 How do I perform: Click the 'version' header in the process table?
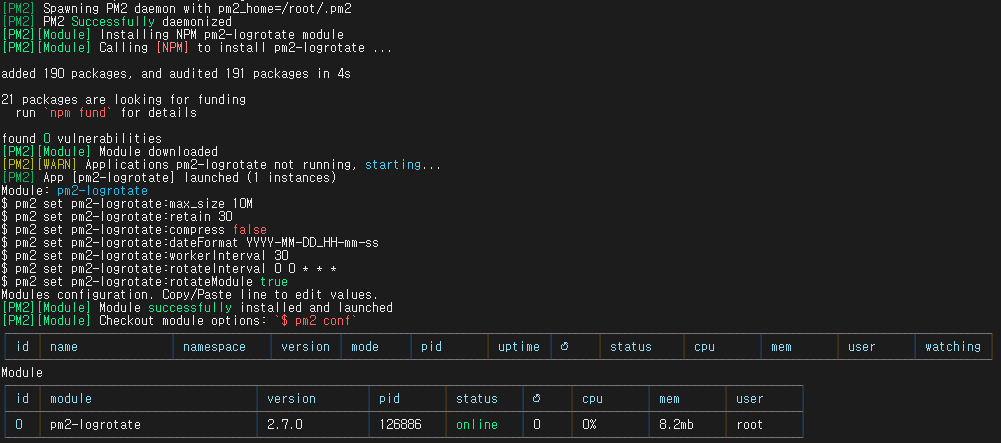[306, 347]
